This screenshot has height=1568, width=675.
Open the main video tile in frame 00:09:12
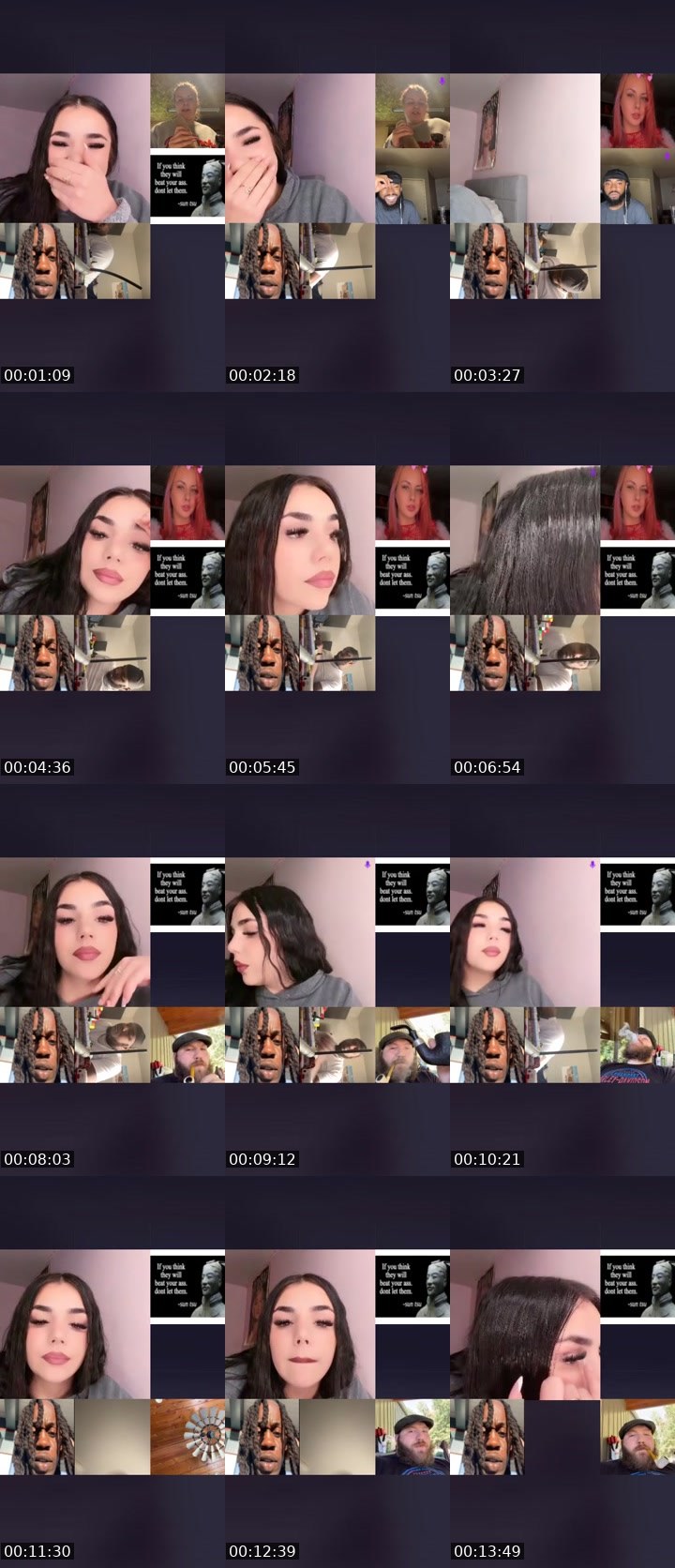[300, 932]
